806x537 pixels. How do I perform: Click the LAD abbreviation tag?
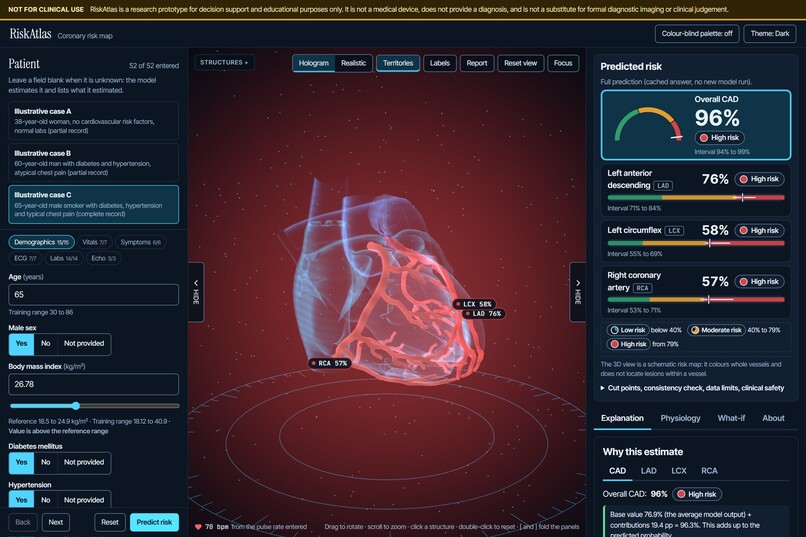(x=663, y=186)
